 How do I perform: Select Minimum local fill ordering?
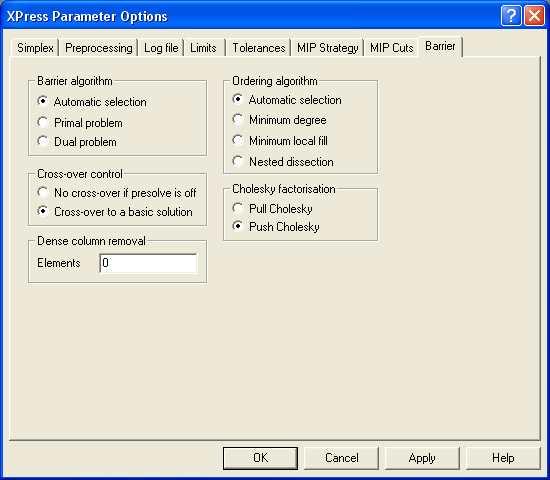pyautogui.click(x=280, y=141)
